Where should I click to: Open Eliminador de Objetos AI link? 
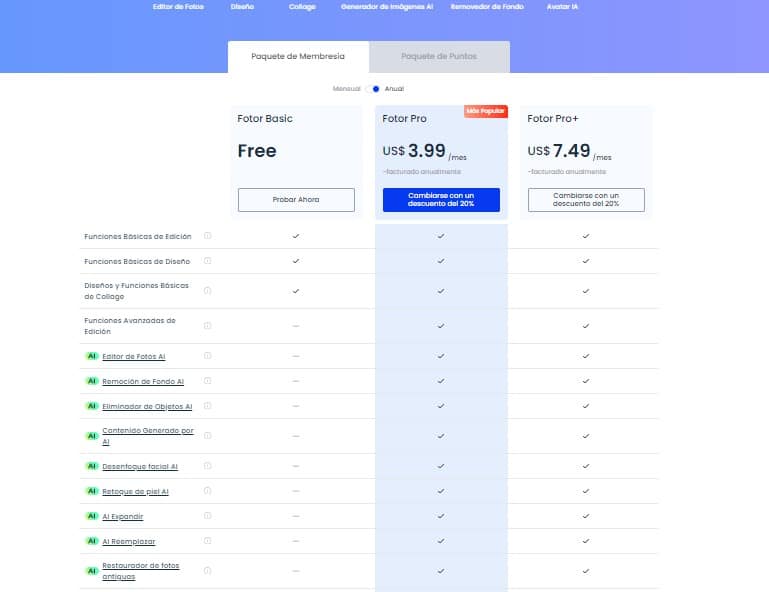[x=147, y=407]
